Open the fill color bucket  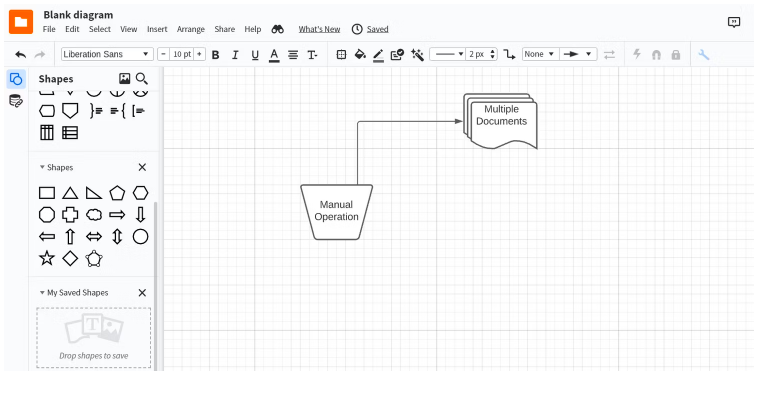[x=360, y=55]
